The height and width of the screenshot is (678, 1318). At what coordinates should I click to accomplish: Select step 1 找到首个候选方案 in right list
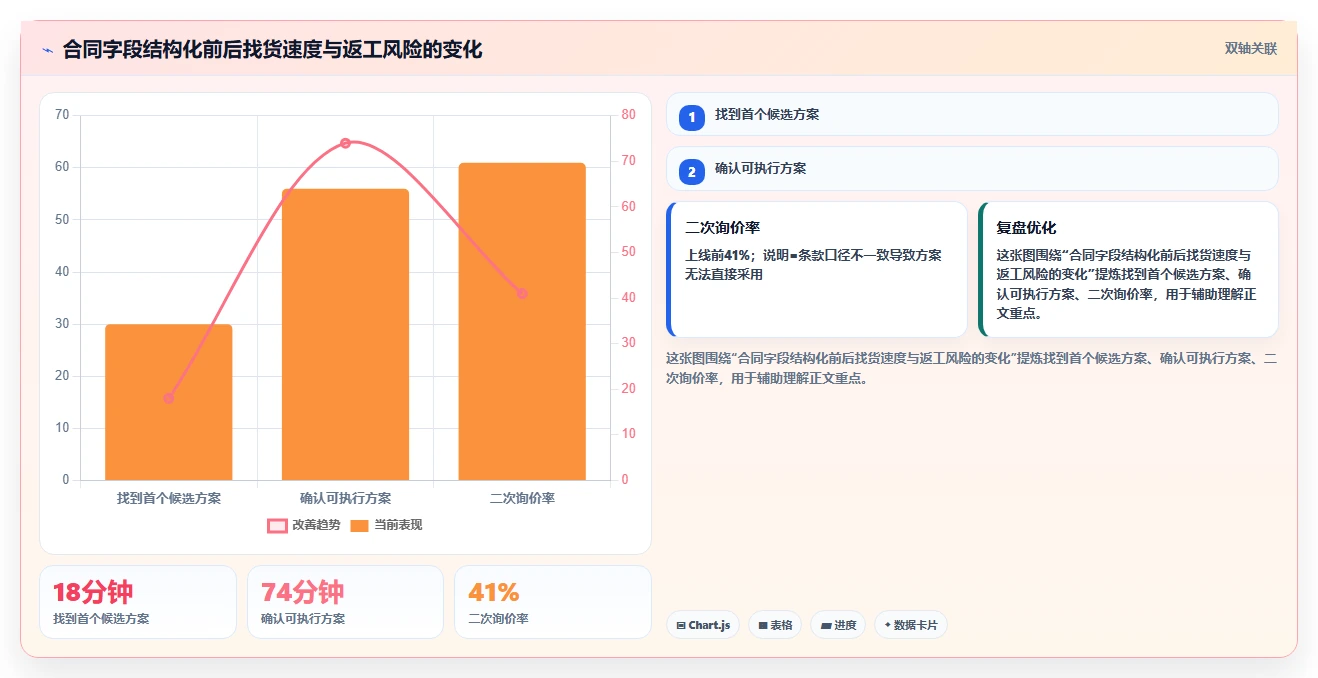pos(972,114)
